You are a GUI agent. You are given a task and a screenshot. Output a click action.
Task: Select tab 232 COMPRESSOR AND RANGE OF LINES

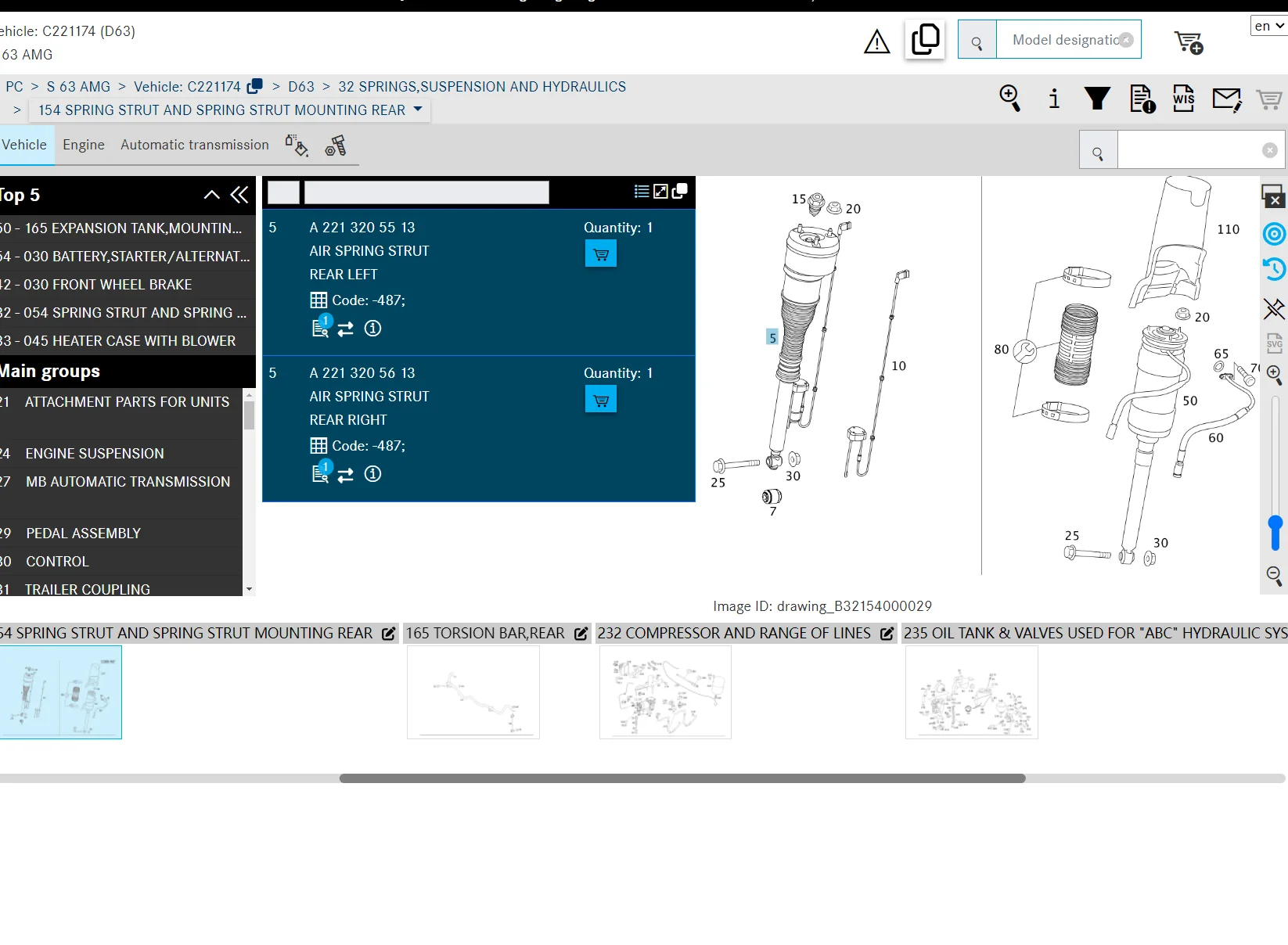click(x=734, y=633)
